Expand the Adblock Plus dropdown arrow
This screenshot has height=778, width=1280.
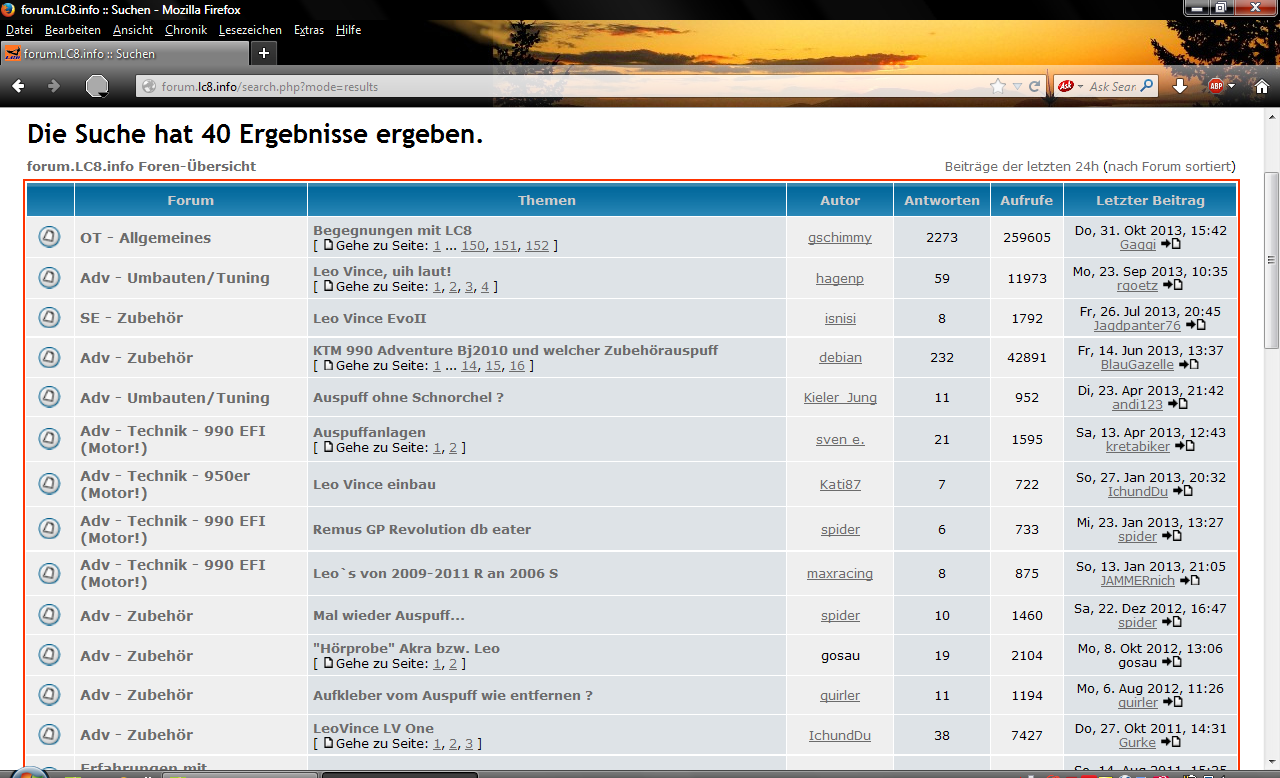point(1231,87)
